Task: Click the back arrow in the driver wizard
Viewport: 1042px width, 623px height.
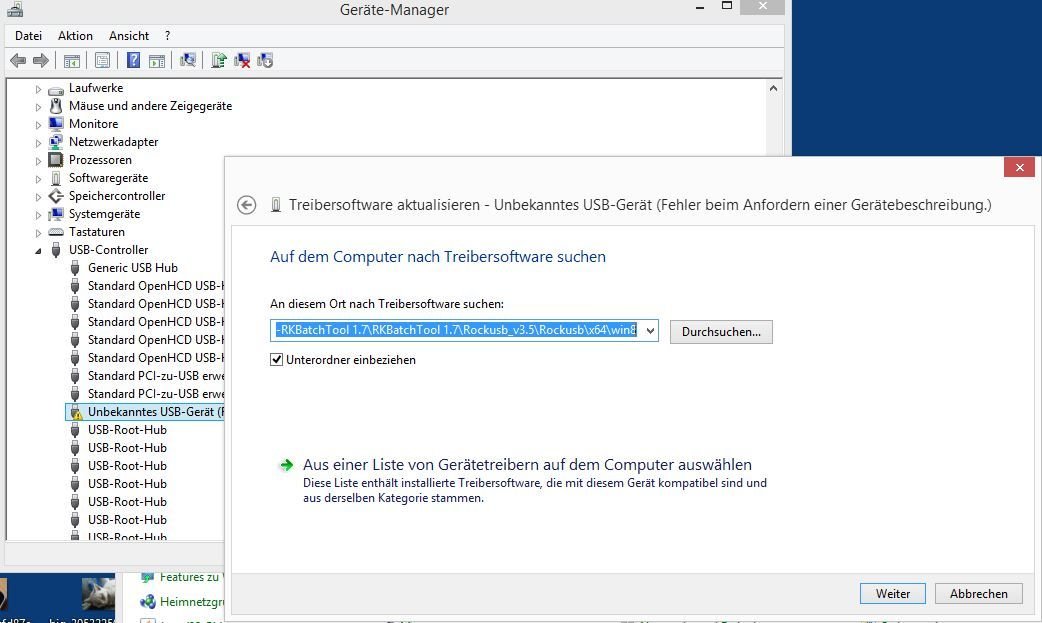Action: 246,205
